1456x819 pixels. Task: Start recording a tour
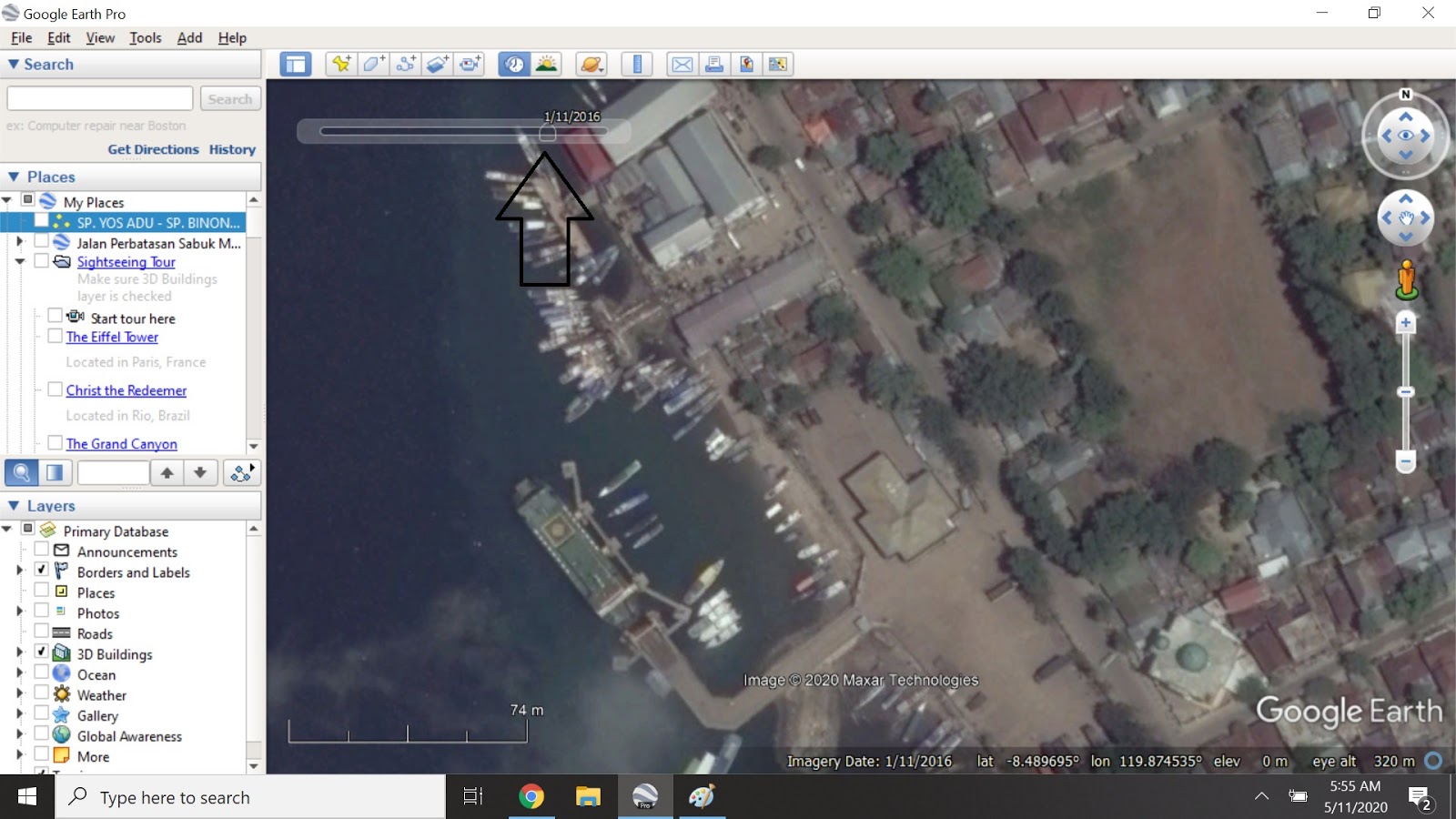click(470, 64)
